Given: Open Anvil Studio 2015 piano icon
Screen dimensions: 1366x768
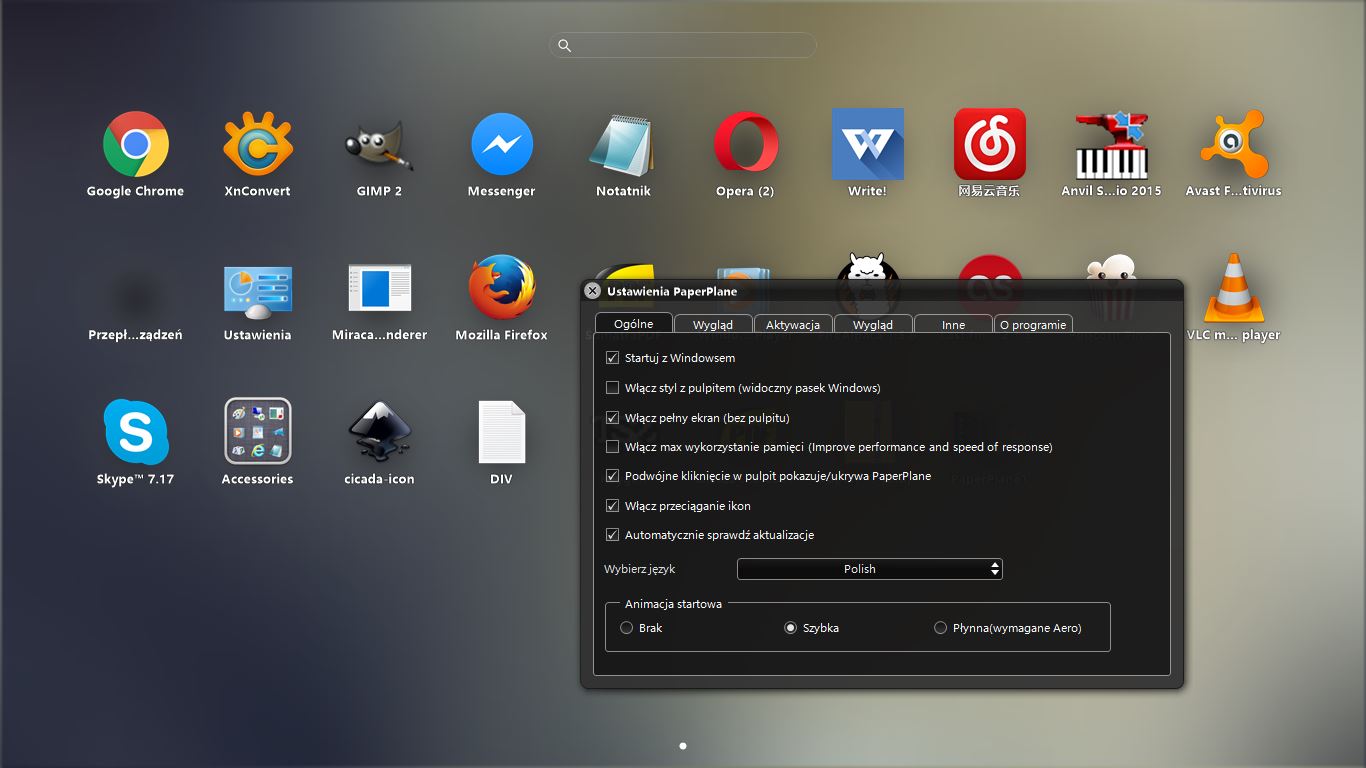Looking at the screenshot, I should pyautogui.click(x=1112, y=145).
